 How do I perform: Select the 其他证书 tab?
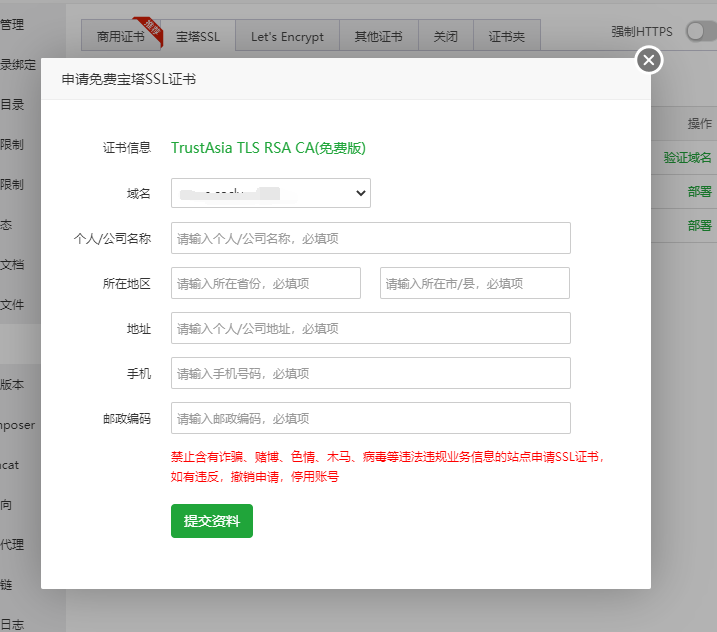pyautogui.click(x=379, y=36)
